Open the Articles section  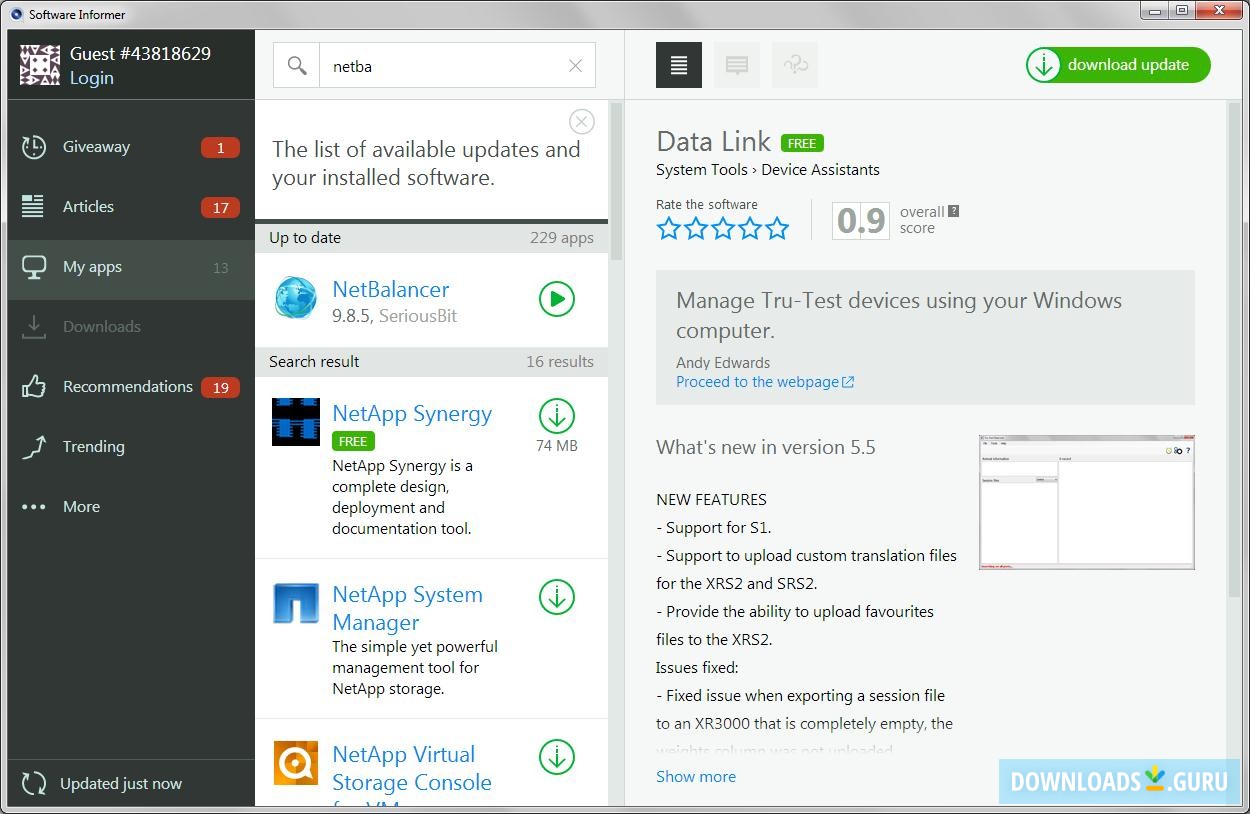(88, 207)
